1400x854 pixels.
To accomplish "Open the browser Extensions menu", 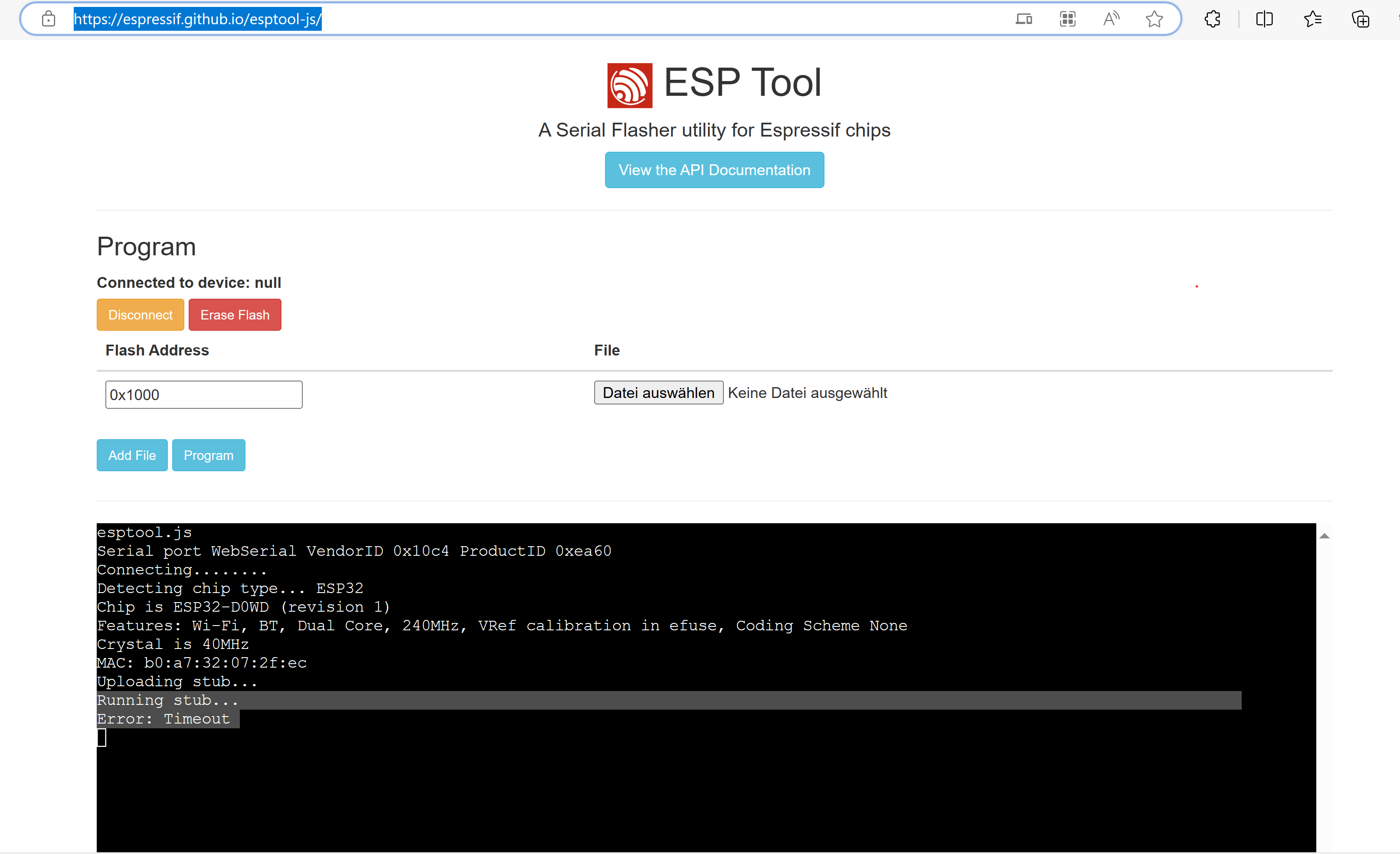I will point(1212,19).
